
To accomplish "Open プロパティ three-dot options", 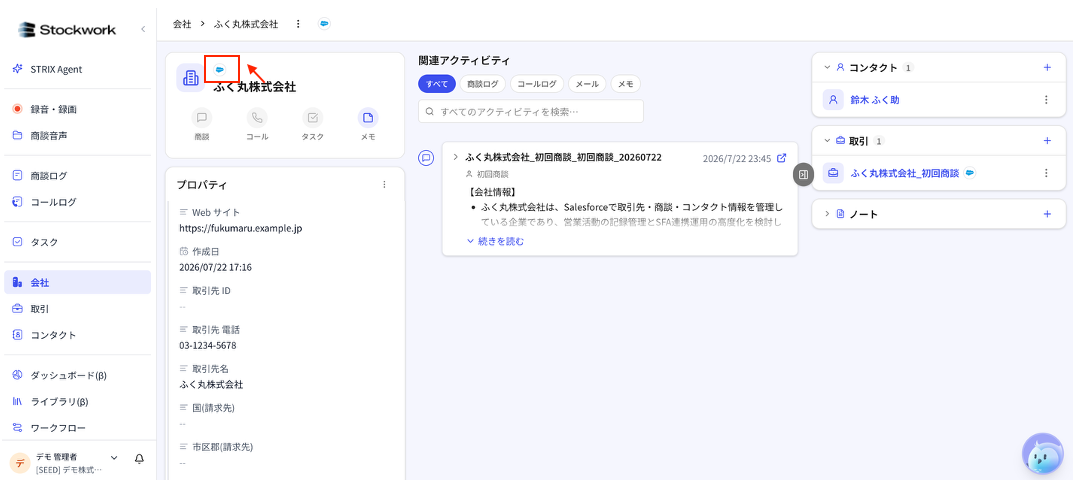I will pos(384,185).
